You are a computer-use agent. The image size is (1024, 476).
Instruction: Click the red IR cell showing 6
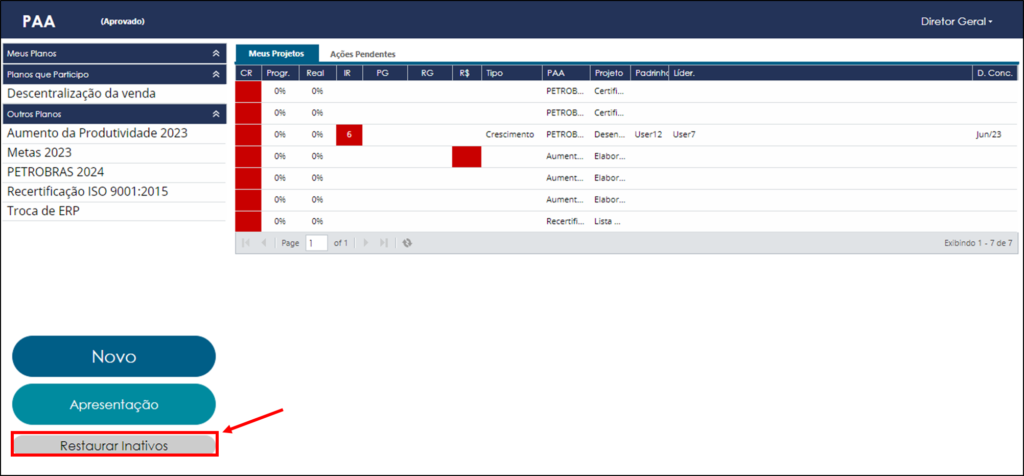[x=349, y=135]
